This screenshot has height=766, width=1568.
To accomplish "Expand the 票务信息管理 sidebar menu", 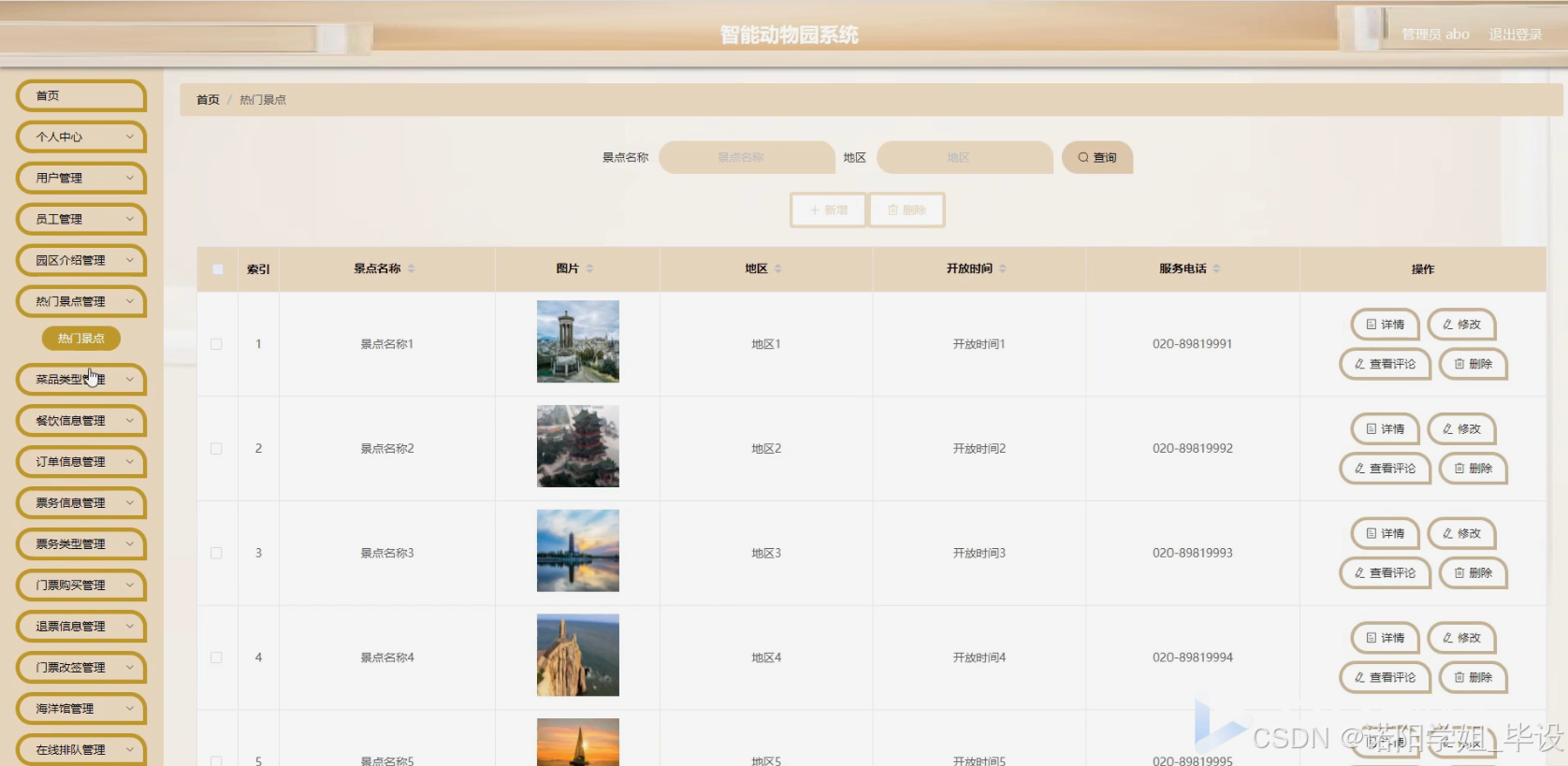I will click(81, 503).
